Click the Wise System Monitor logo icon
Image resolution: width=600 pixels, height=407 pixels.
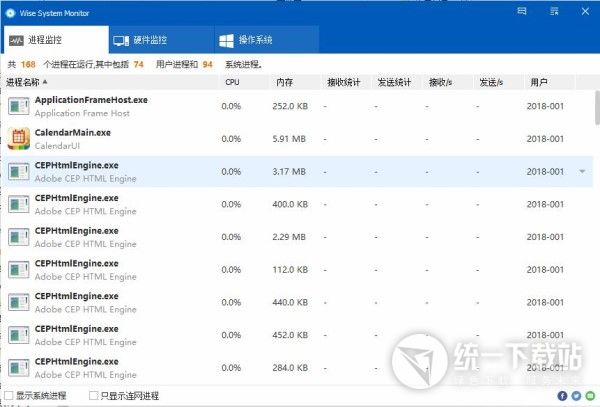pos(10,13)
